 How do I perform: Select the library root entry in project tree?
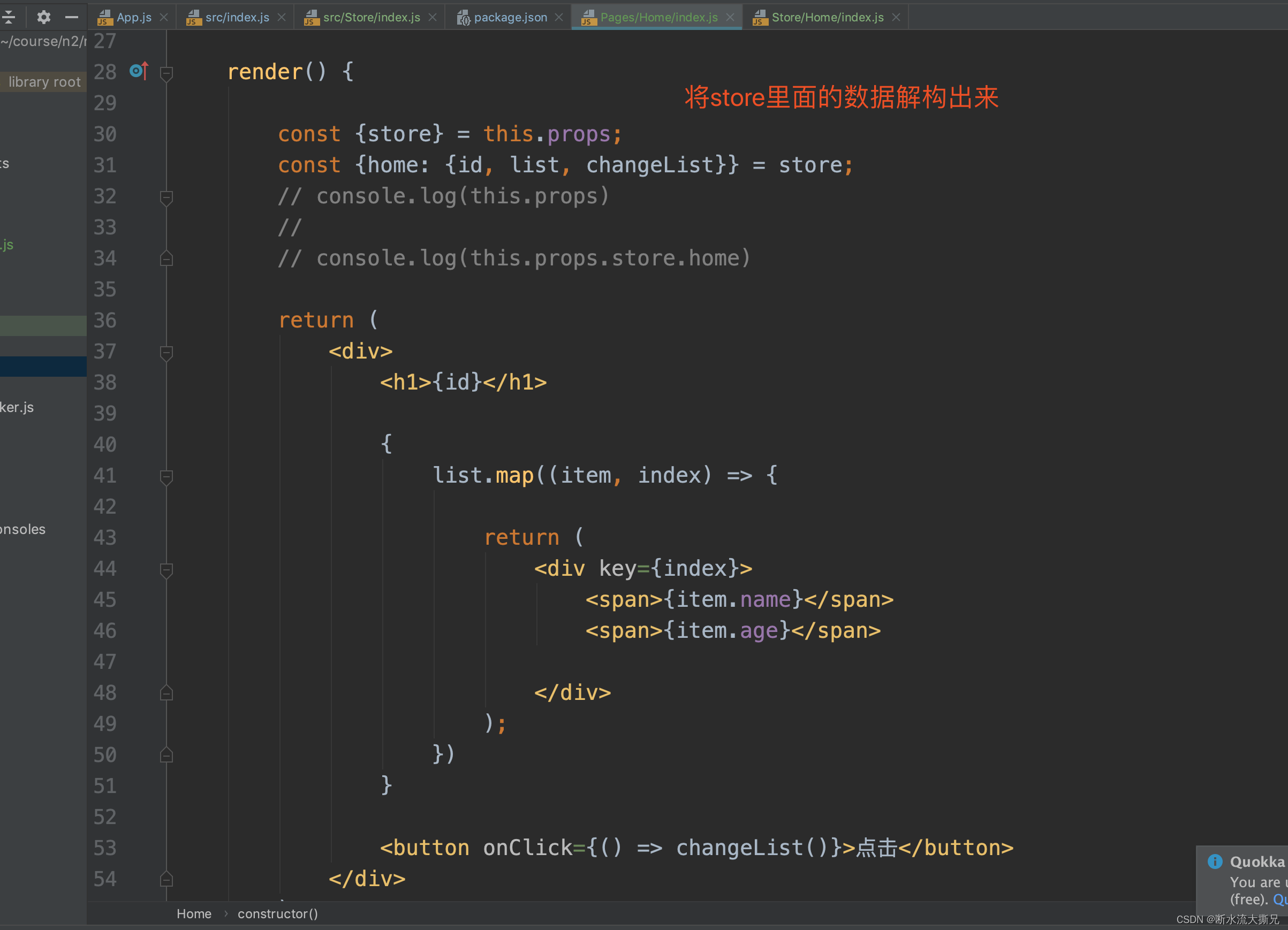click(x=44, y=82)
